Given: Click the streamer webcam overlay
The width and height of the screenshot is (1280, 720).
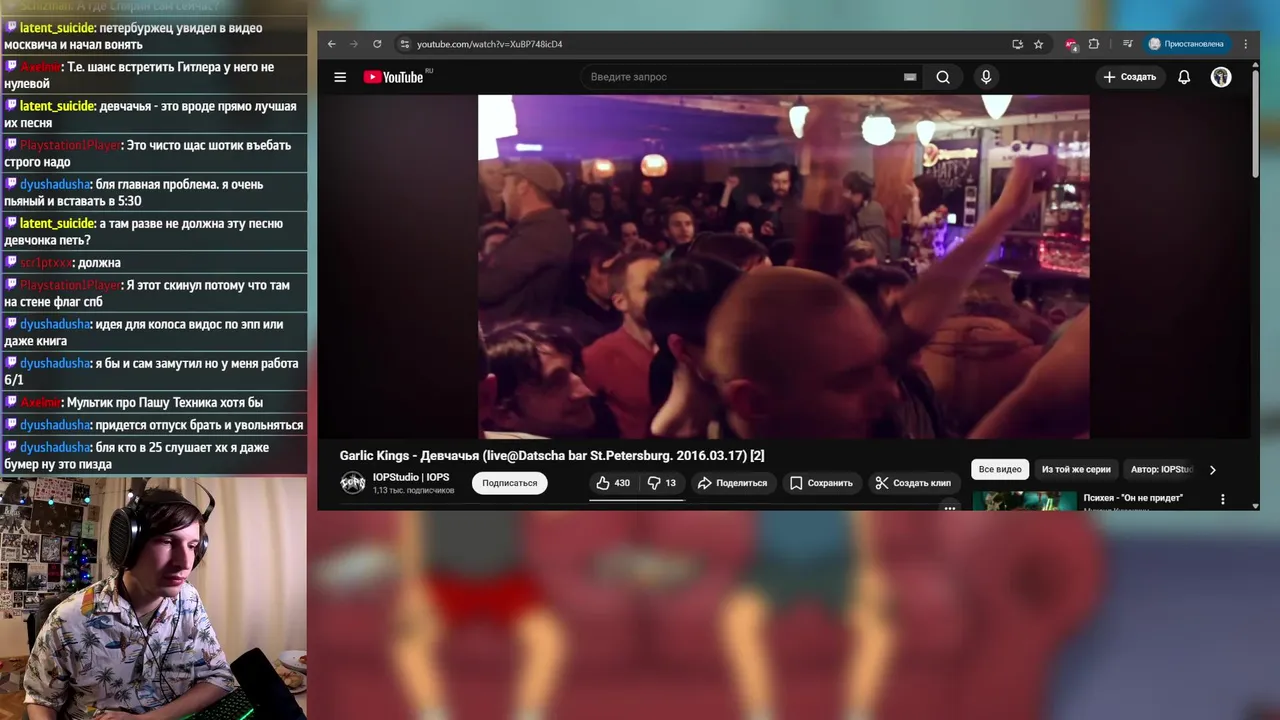Looking at the screenshot, I should (x=153, y=598).
